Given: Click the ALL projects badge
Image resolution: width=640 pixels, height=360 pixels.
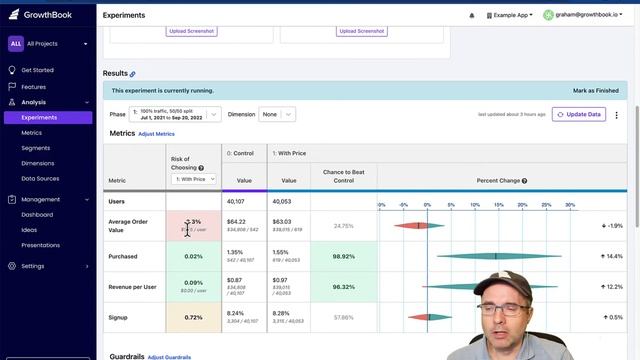Looking at the screenshot, I should (x=16, y=44).
